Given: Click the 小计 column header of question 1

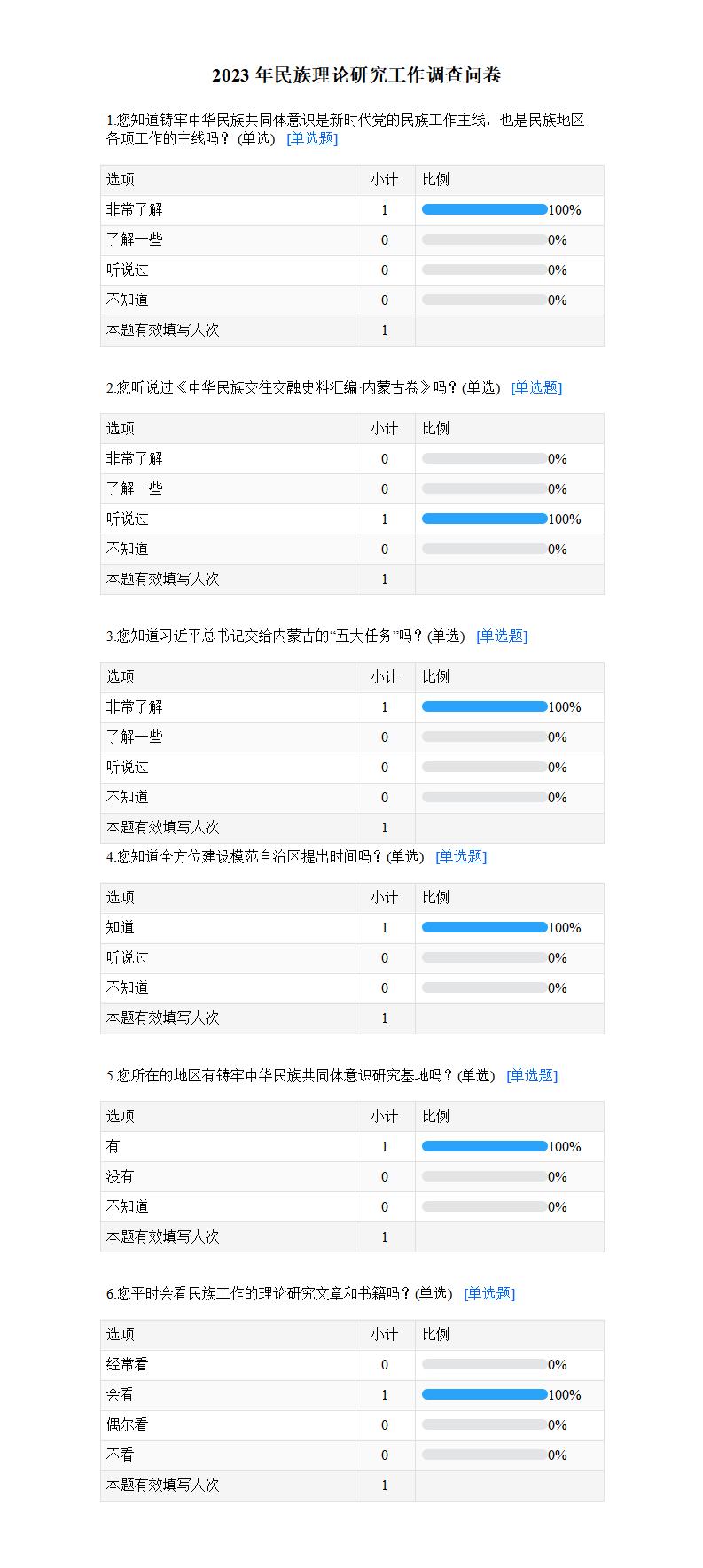Looking at the screenshot, I should pyautogui.click(x=384, y=179).
